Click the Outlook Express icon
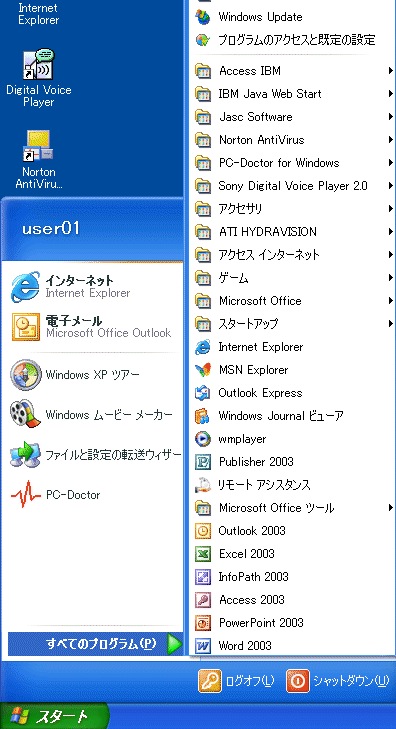 (x=203, y=393)
